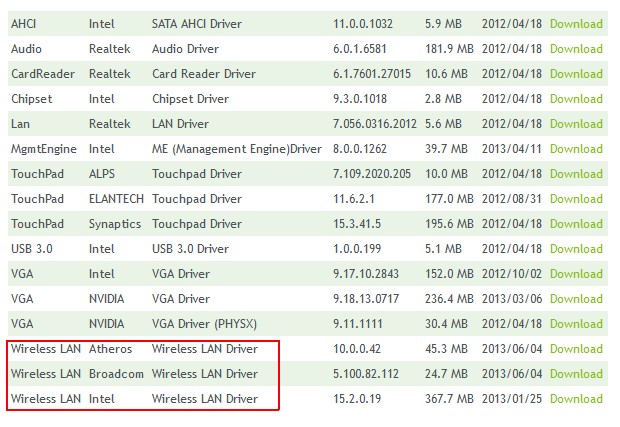Click the 2012/08/31 release date

[x=512, y=198]
